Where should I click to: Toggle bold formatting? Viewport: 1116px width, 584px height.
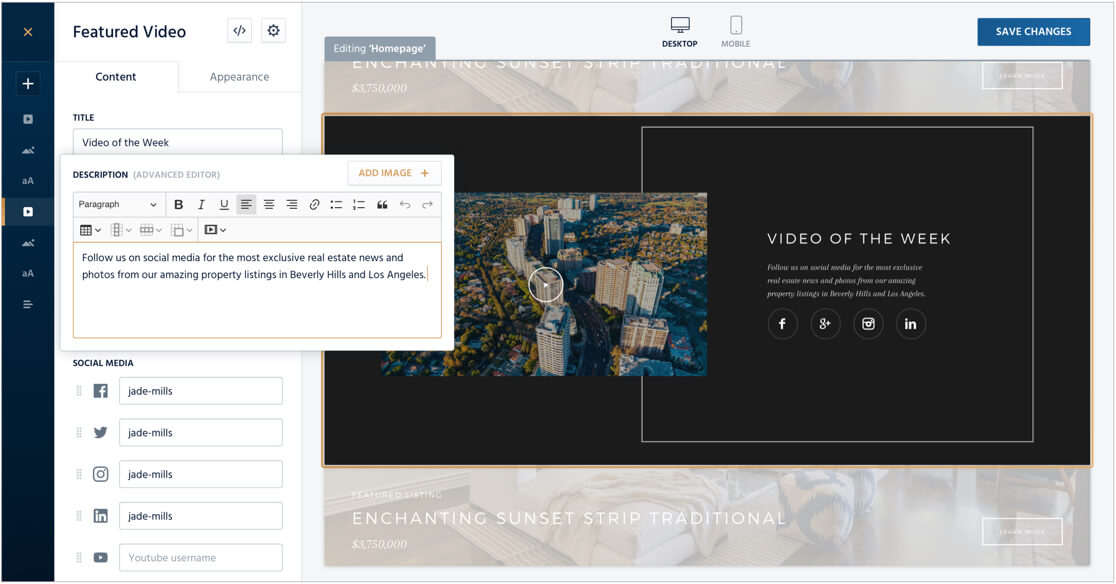pyautogui.click(x=179, y=205)
